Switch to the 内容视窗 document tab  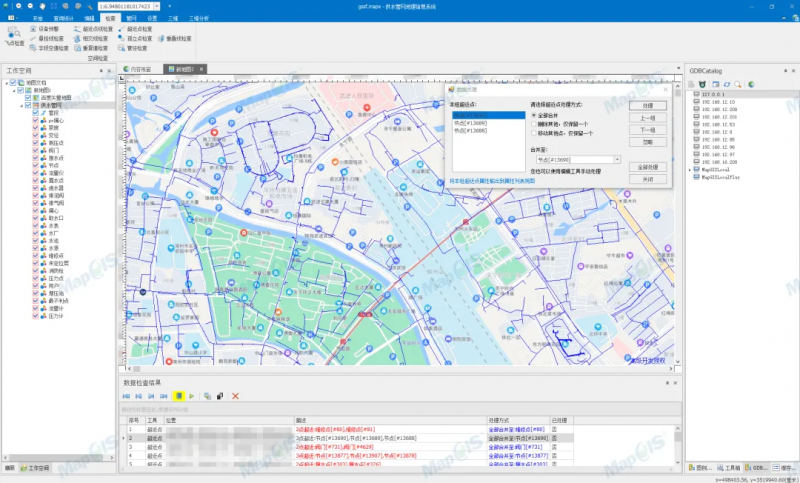pyautogui.click(x=139, y=70)
